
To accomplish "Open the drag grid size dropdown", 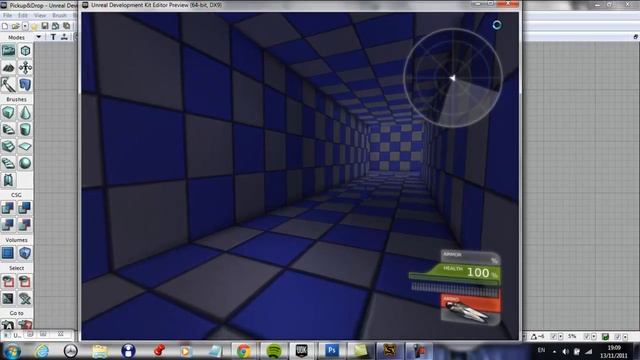I will (560, 337).
